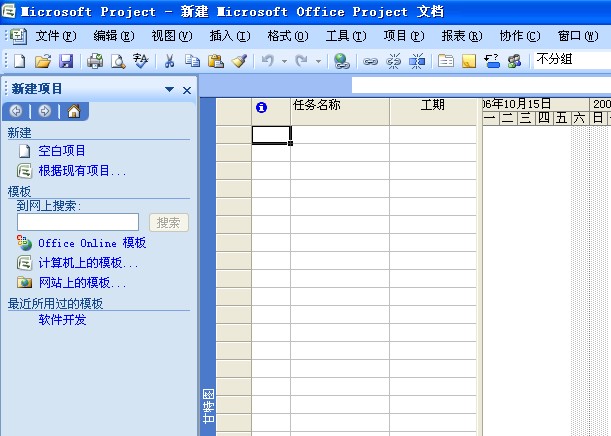
Task: Click the 空白项目 link
Action: click(62, 151)
